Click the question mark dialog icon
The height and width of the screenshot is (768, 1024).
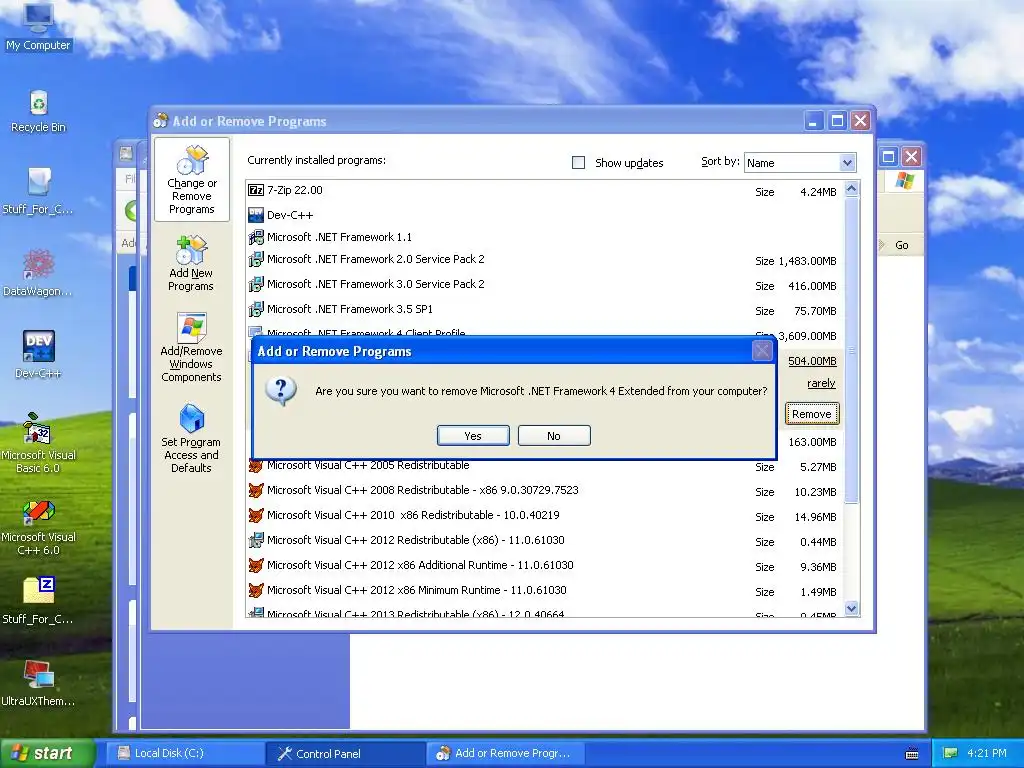pyautogui.click(x=281, y=391)
